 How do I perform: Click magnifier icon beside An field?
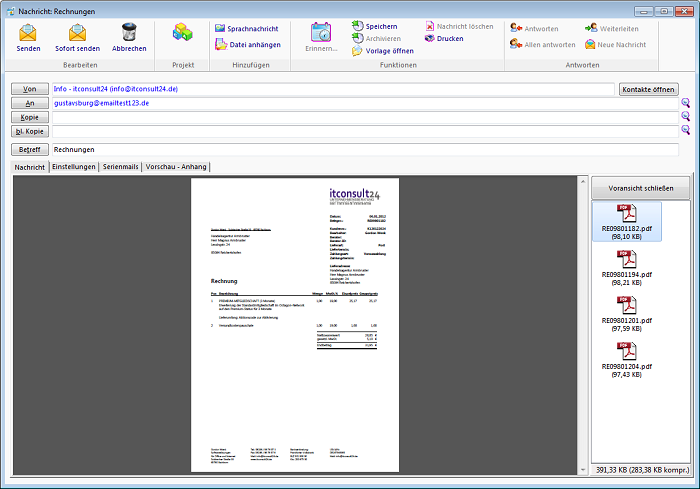[686, 103]
